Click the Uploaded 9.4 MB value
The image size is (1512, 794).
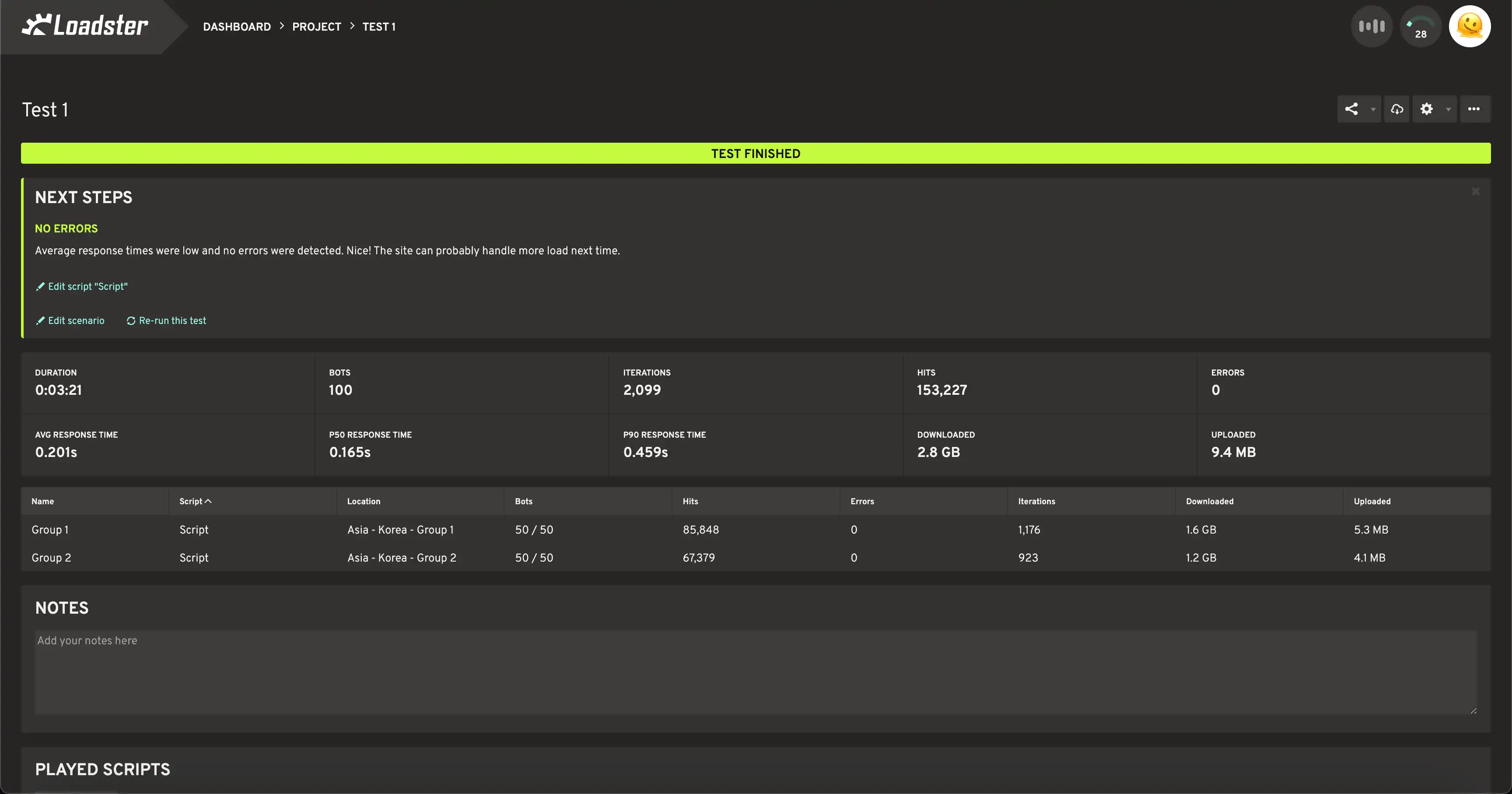[1233, 452]
